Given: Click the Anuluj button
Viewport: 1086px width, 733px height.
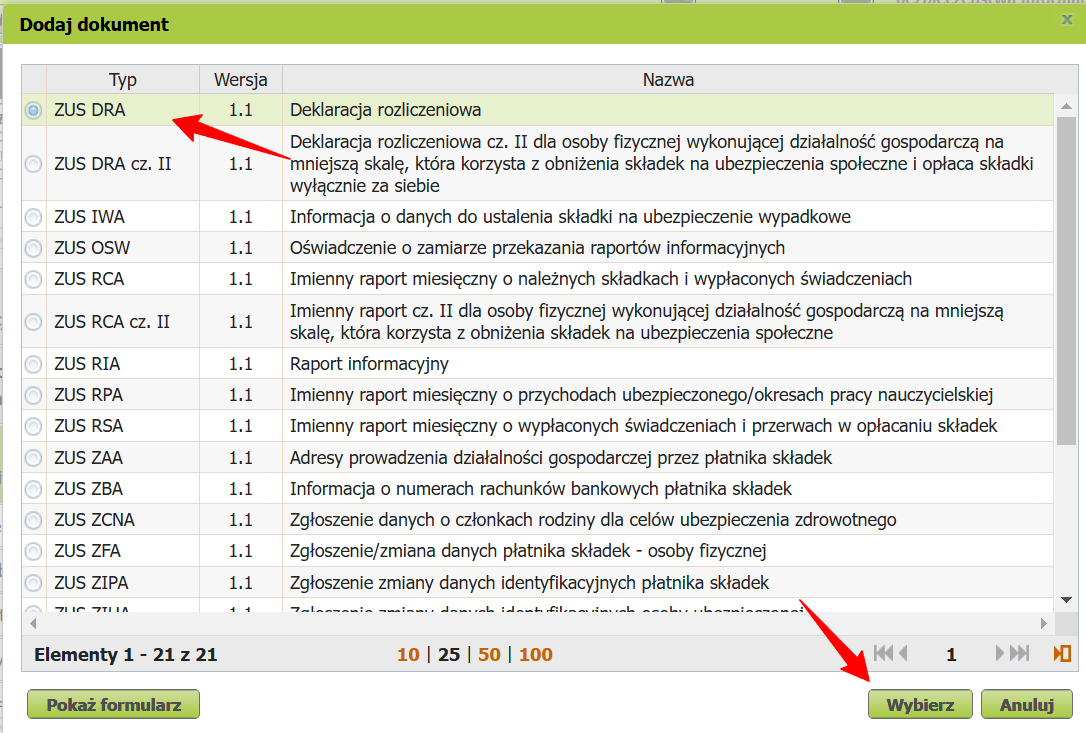Looking at the screenshot, I should click(1026, 705).
